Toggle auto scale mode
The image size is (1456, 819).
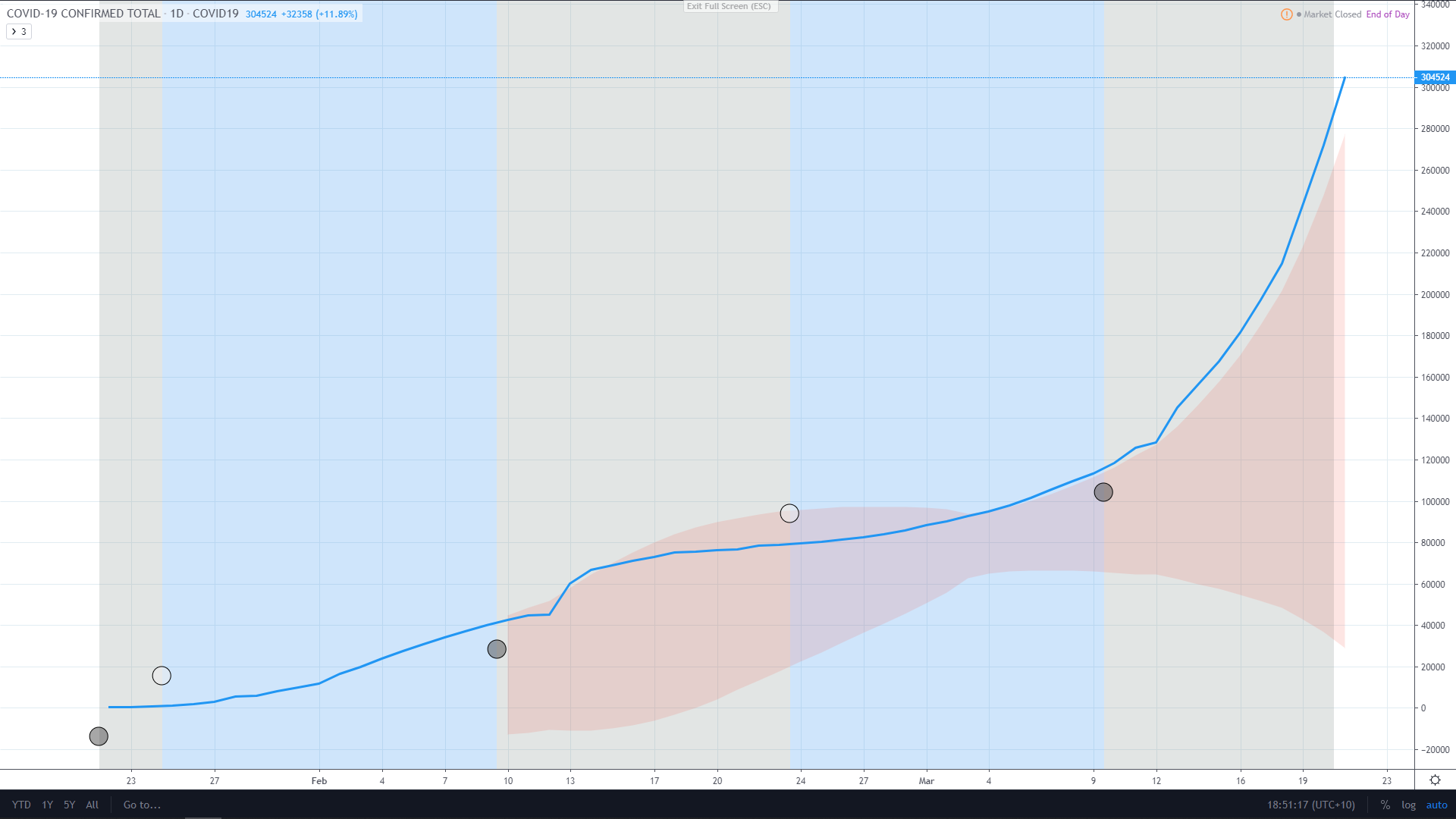(x=1436, y=805)
